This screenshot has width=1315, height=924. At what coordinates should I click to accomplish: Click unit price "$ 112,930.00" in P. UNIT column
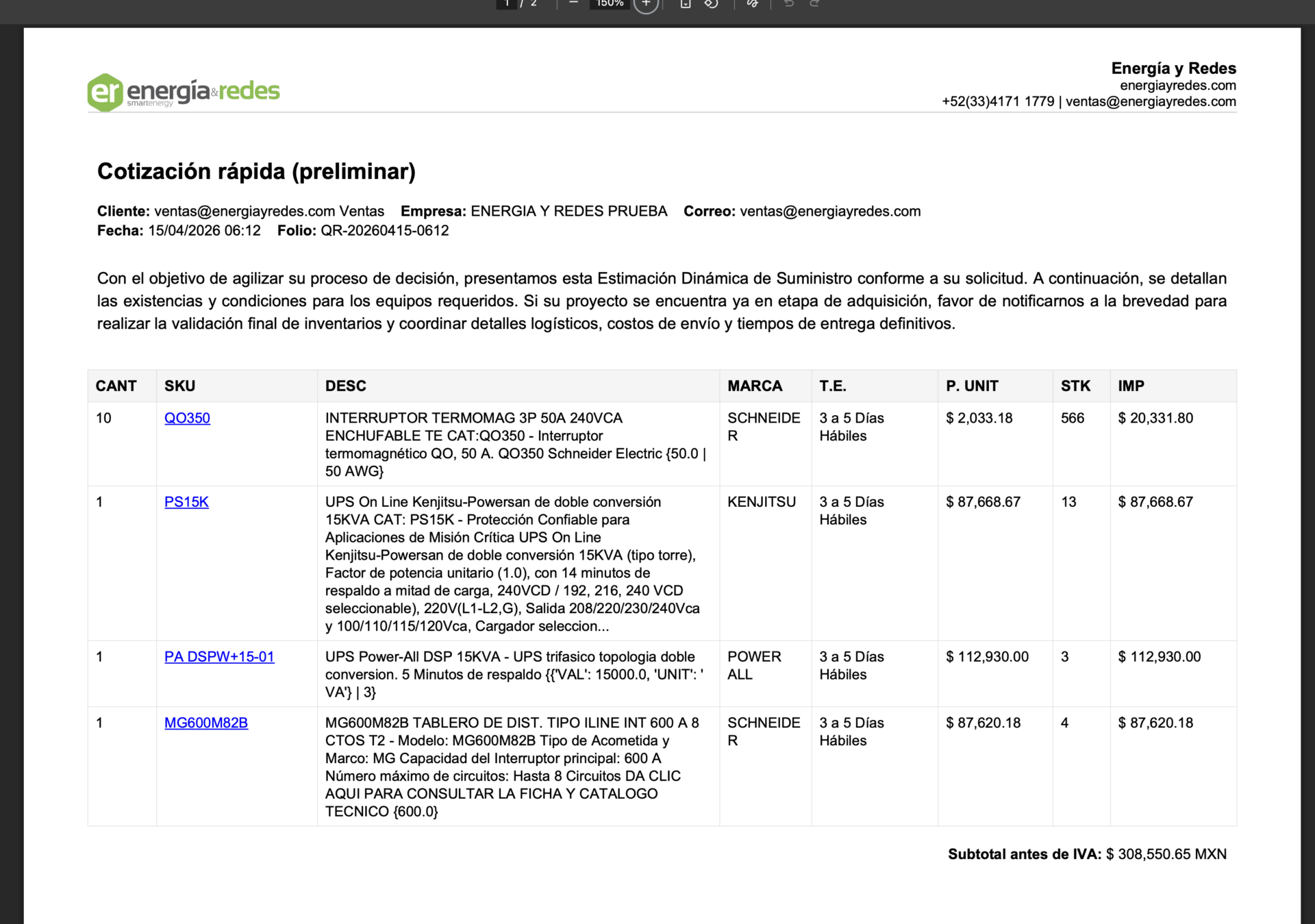[x=987, y=657]
